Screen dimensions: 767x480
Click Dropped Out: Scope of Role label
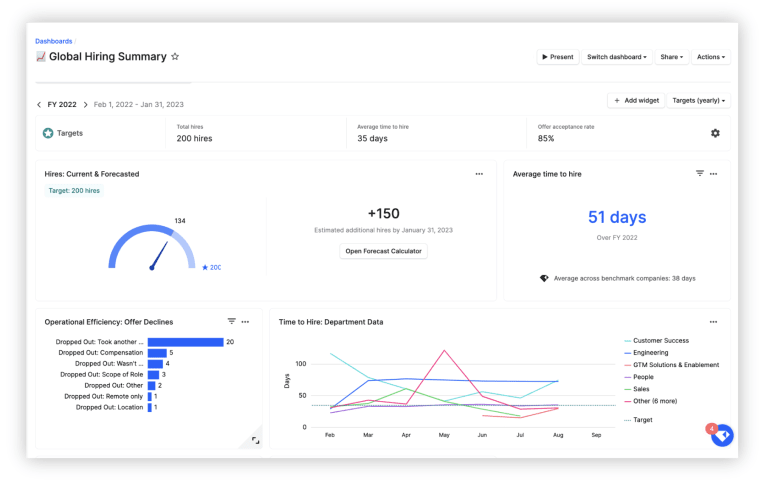click(x=102, y=375)
